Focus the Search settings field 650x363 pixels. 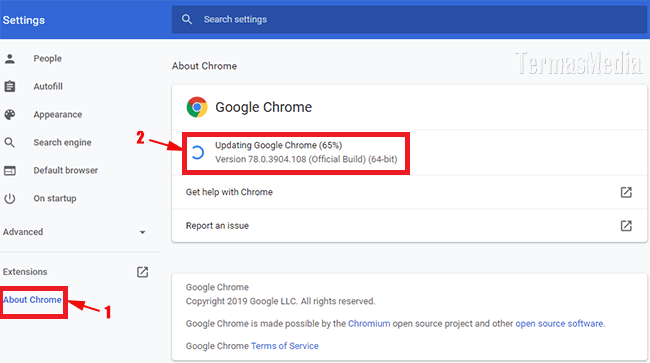click(x=409, y=19)
